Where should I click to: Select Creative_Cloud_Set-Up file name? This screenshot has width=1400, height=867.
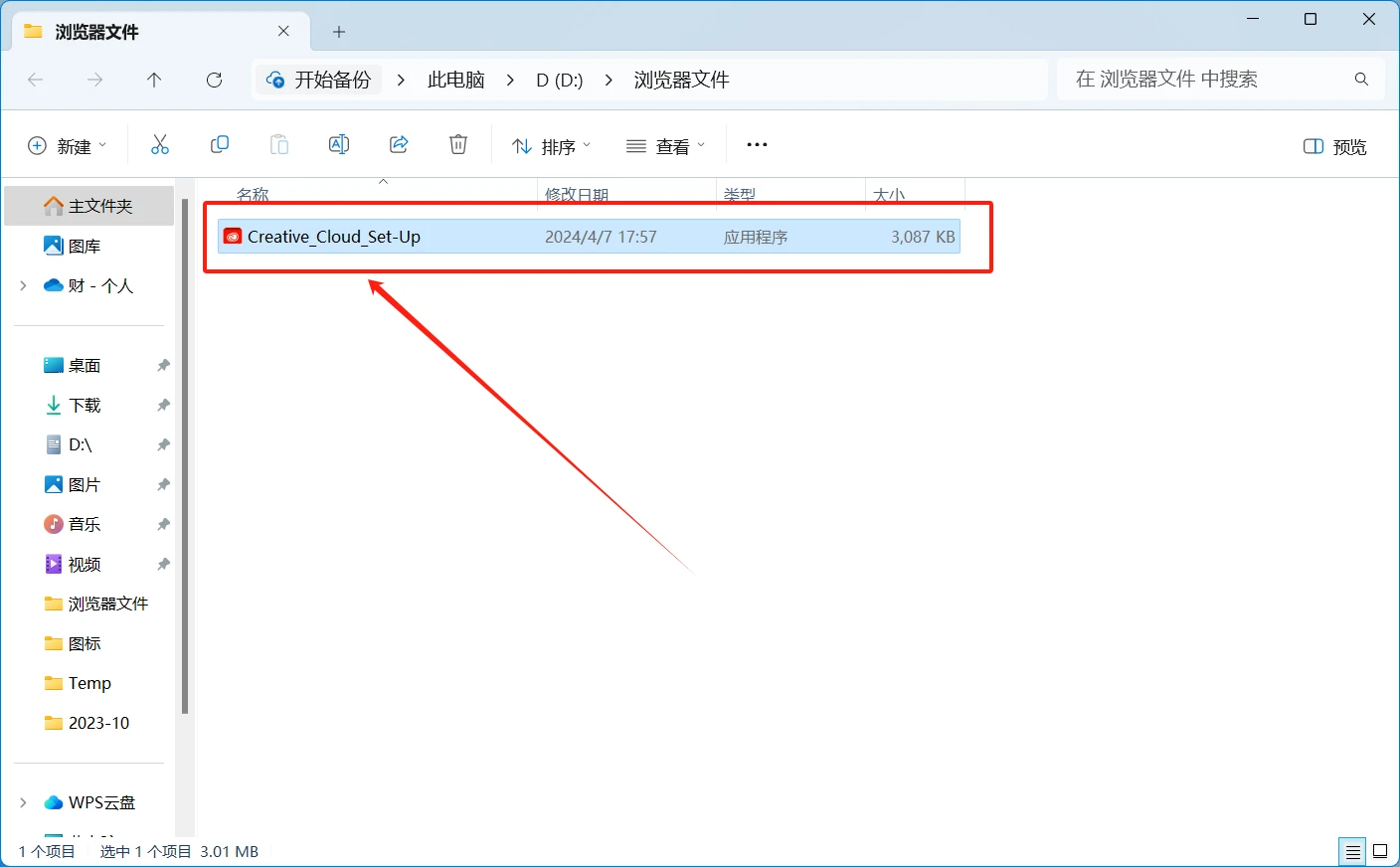pos(334,237)
